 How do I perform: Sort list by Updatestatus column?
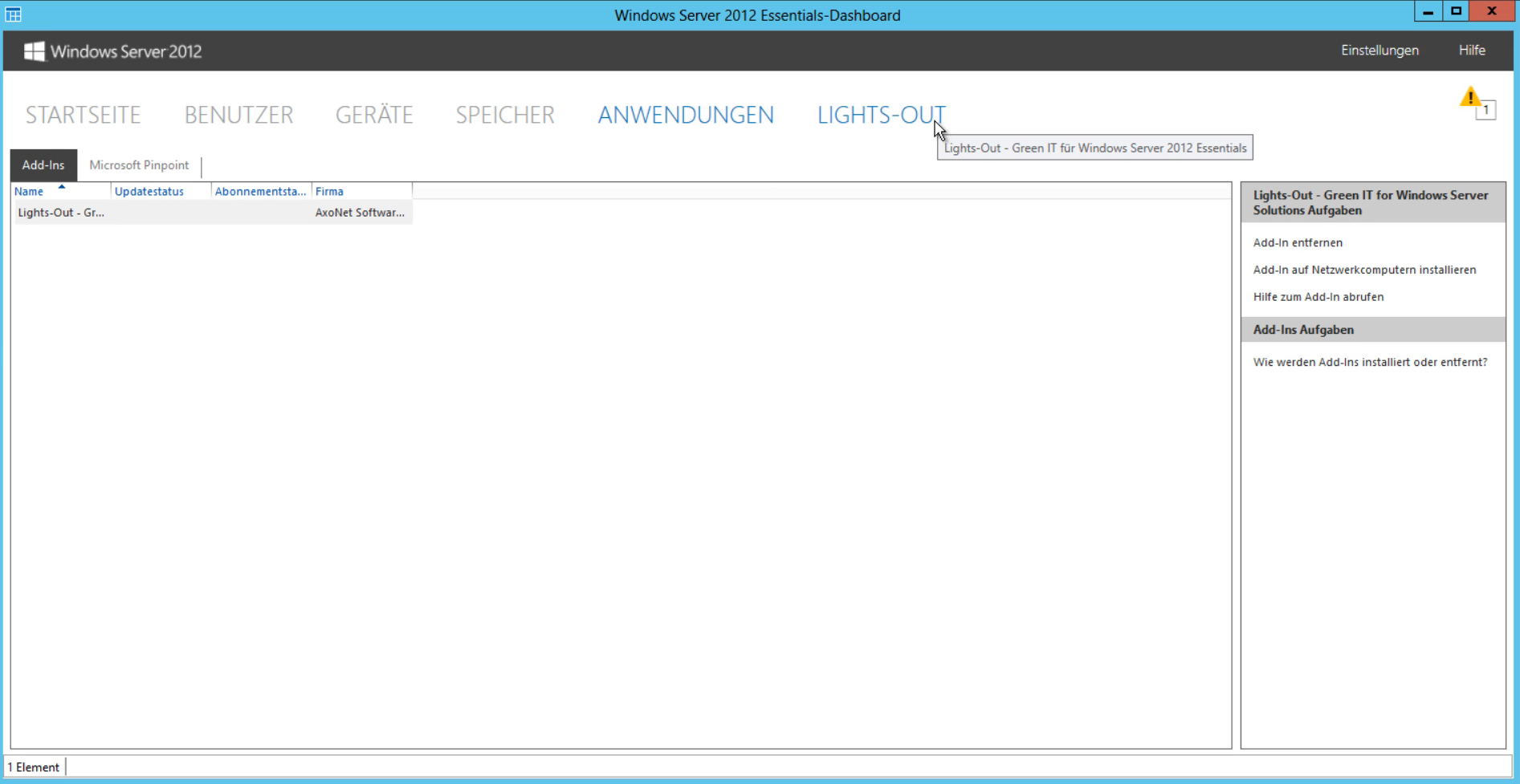point(149,191)
